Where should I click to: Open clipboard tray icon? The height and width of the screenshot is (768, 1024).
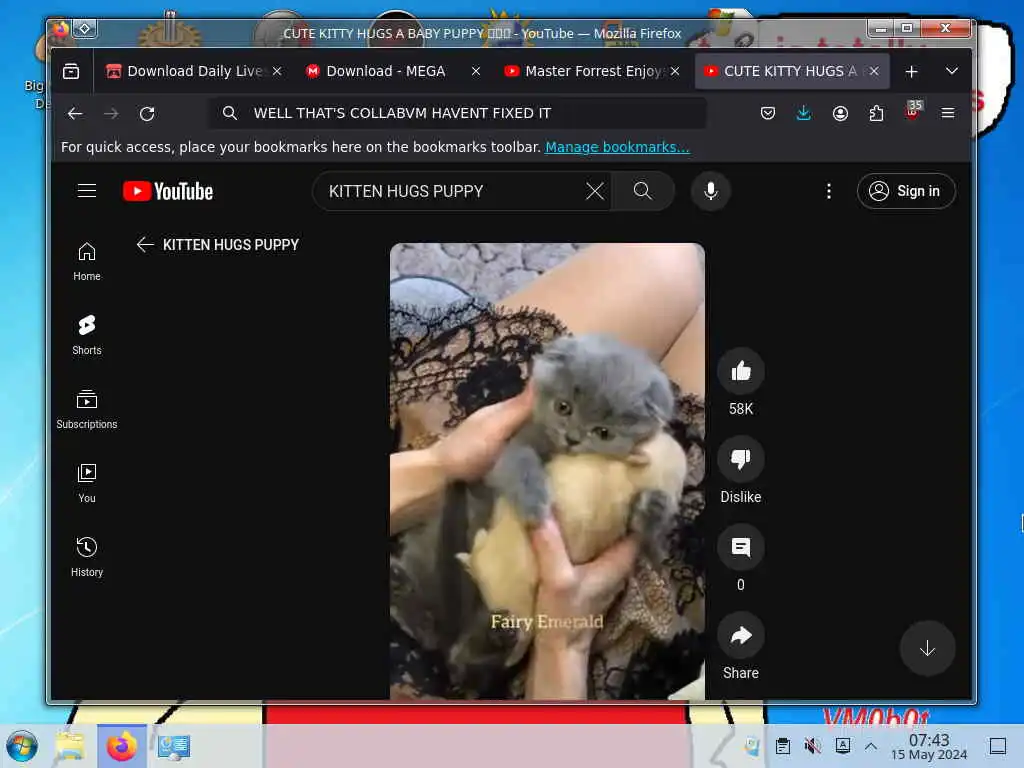(x=782, y=745)
